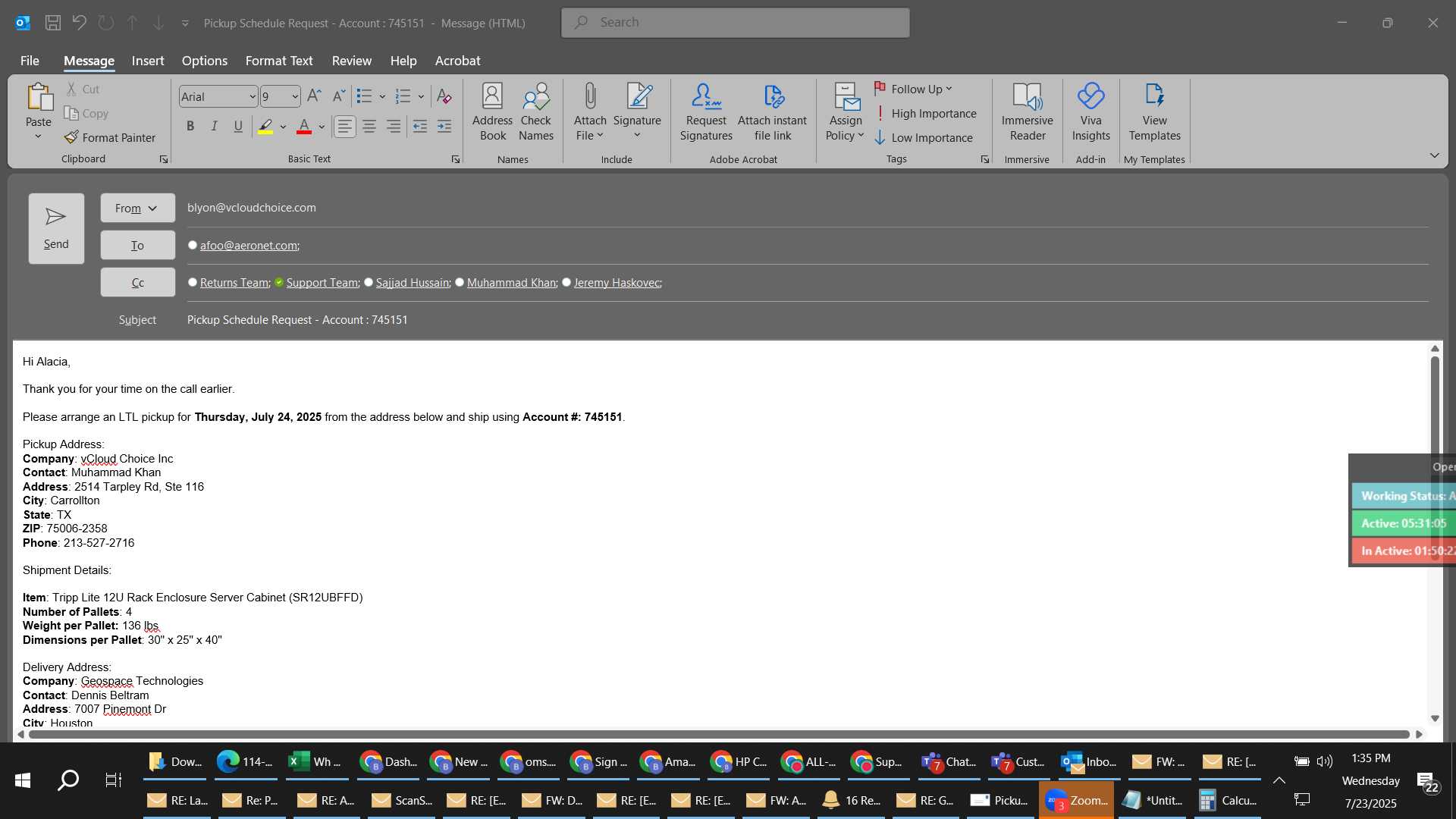Viewport: 1456px width, 819px height.
Task: Click Attach instant file link
Action: [x=772, y=112]
